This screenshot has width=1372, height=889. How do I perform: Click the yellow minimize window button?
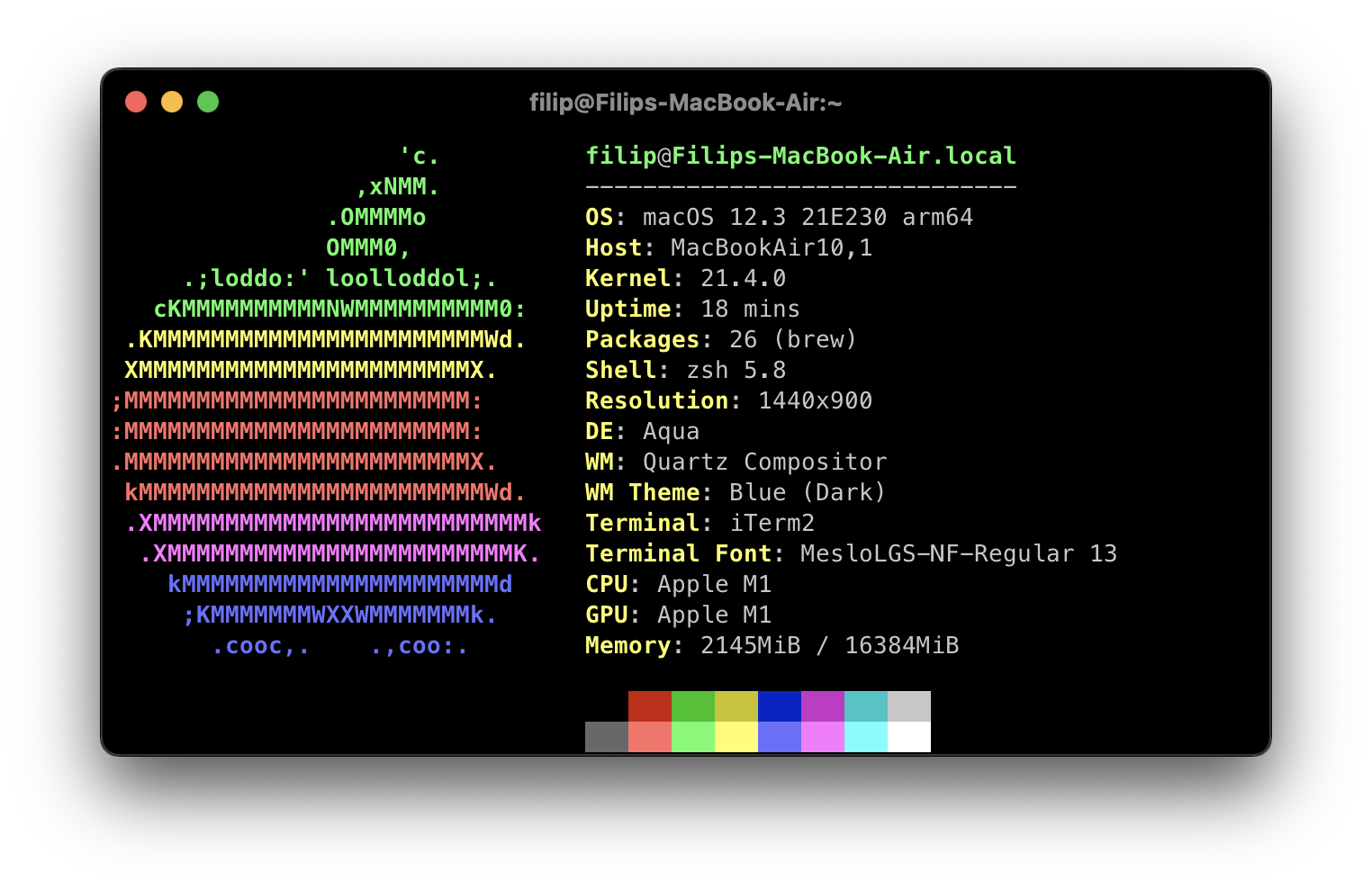click(172, 102)
